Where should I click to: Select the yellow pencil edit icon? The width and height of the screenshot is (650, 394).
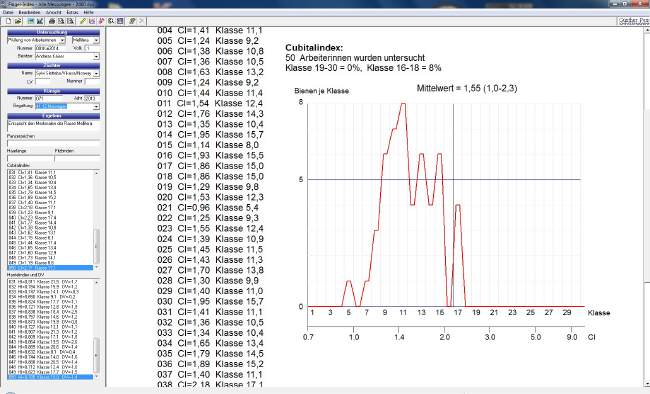(x=83, y=21)
